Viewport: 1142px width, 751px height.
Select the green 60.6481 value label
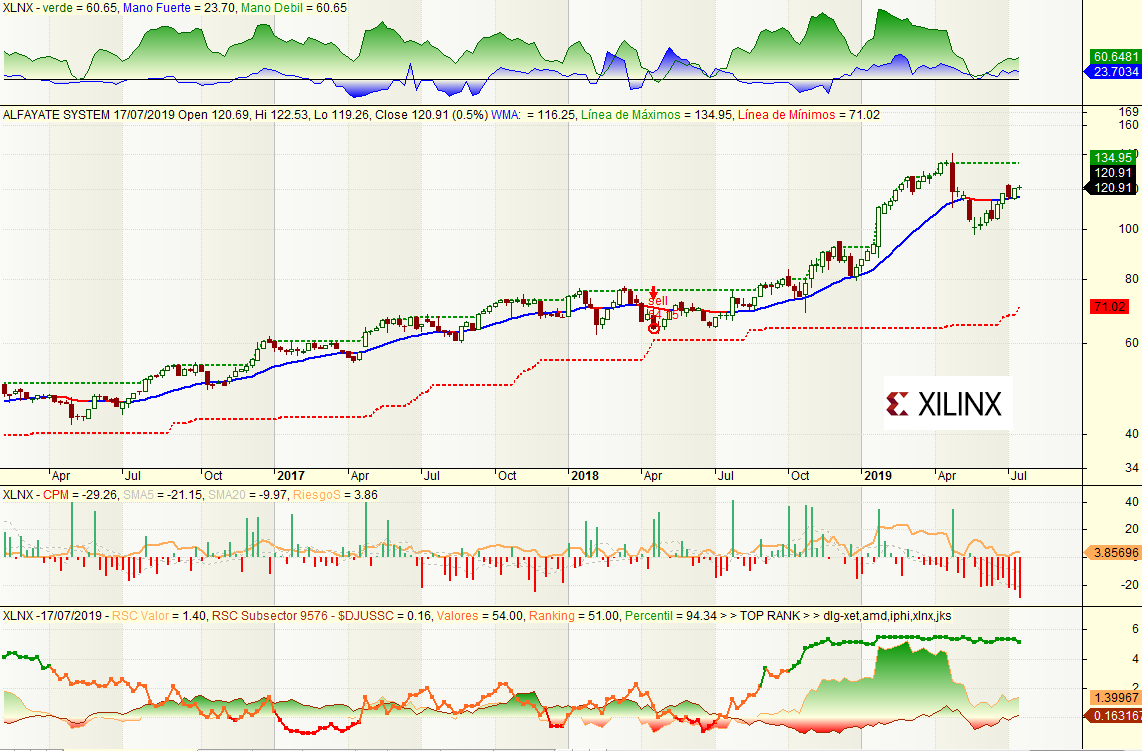coord(1115,57)
